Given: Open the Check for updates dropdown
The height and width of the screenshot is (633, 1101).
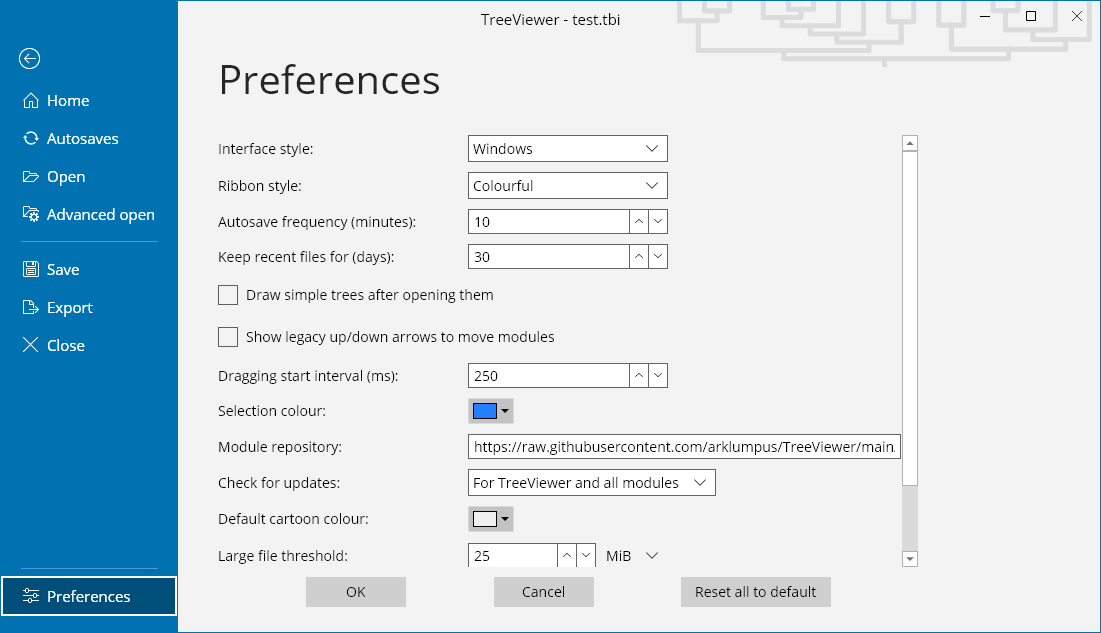Looking at the screenshot, I should click(592, 483).
